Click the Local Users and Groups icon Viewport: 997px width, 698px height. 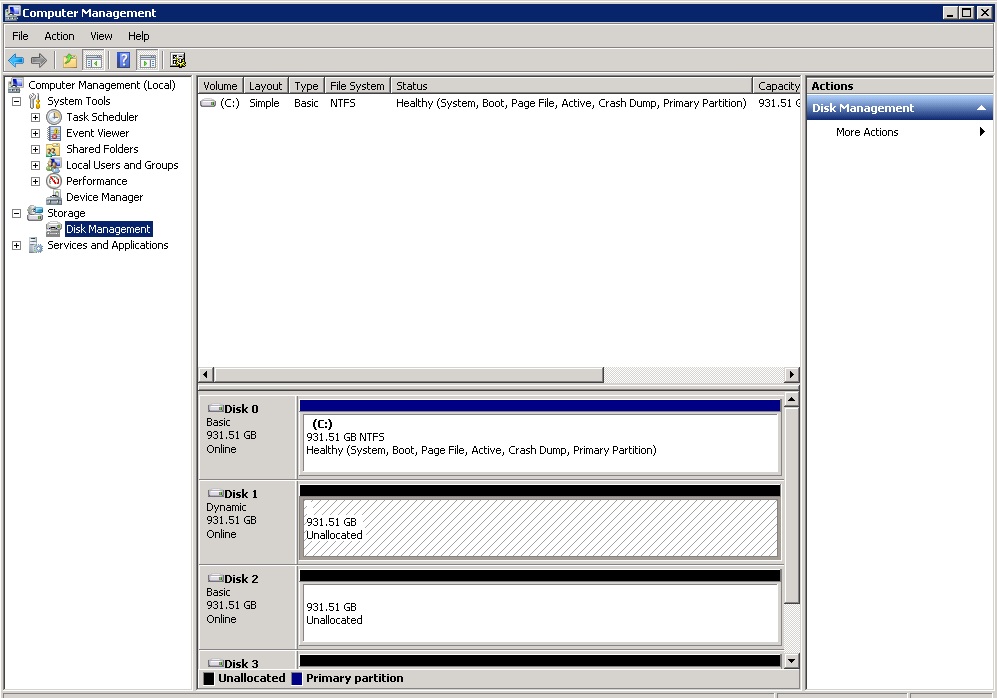54,165
